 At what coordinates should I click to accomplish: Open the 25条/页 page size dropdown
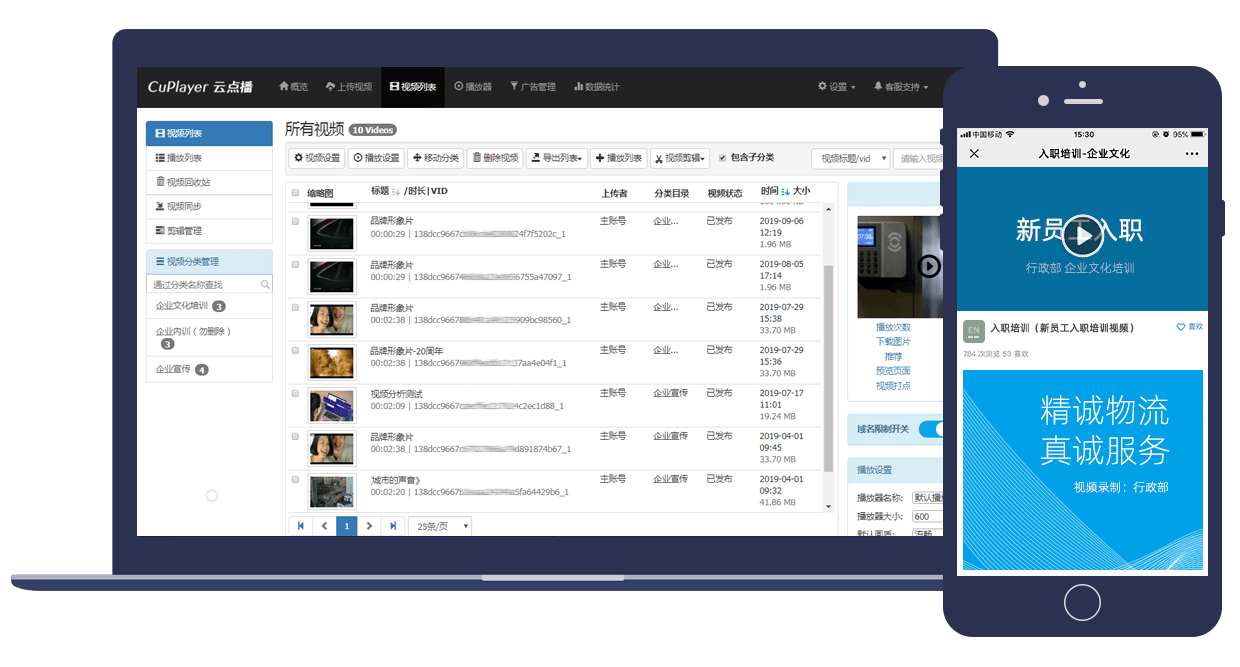(439, 526)
